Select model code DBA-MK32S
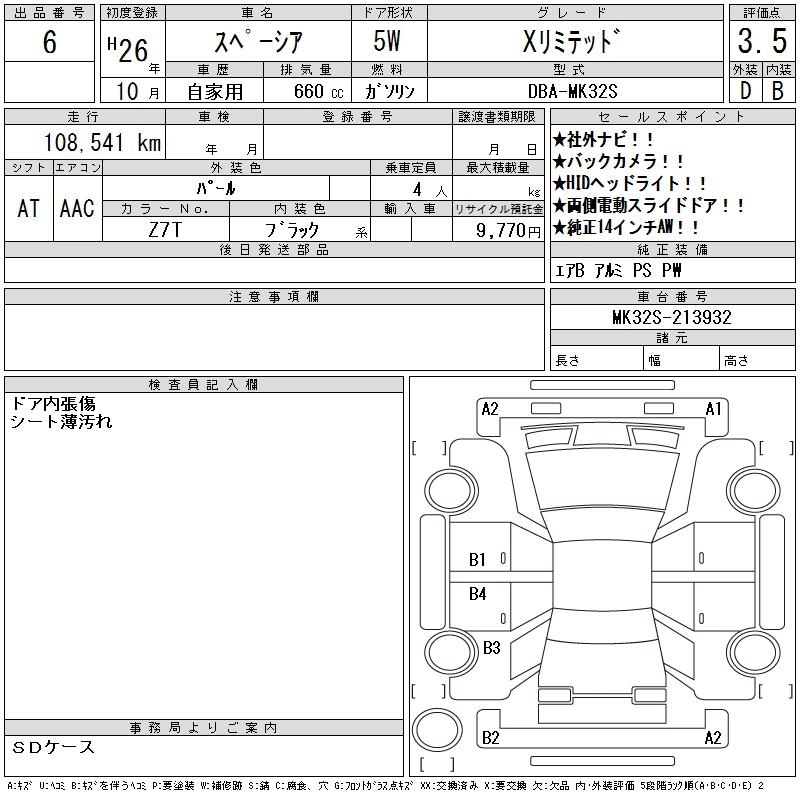800x800 pixels. [572, 91]
